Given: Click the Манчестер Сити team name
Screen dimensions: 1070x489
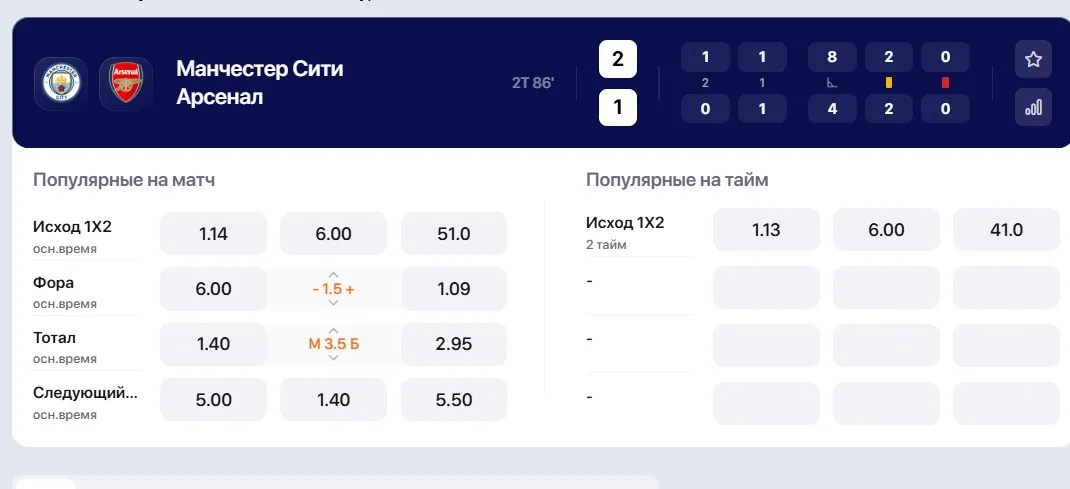Looking at the screenshot, I should click(260, 69).
